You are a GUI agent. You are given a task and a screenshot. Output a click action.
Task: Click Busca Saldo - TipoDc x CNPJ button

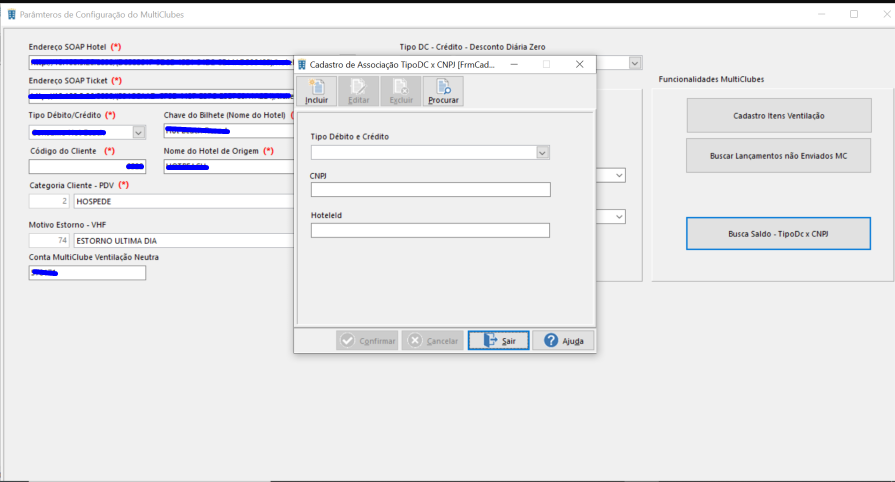[779, 234]
